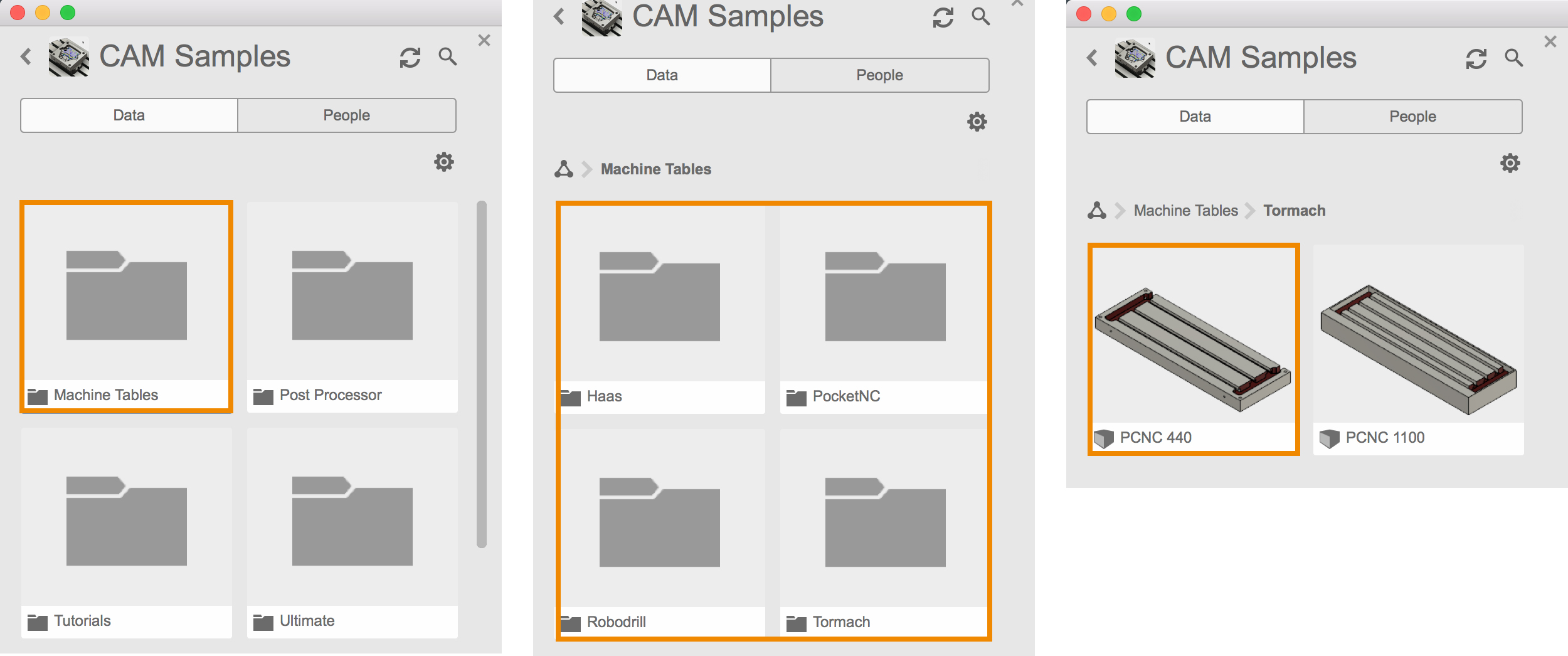Select the Data tab
This screenshot has height=656, width=1568.
(x=129, y=115)
